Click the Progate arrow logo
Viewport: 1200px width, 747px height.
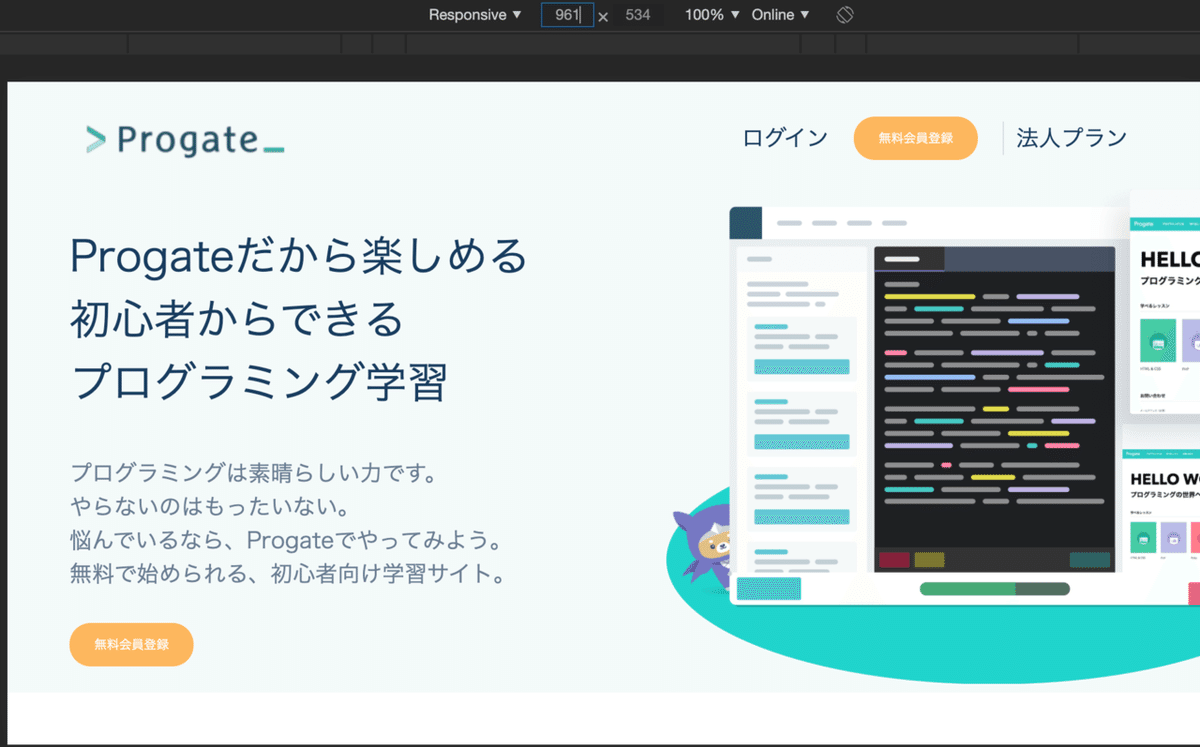point(95,139)
